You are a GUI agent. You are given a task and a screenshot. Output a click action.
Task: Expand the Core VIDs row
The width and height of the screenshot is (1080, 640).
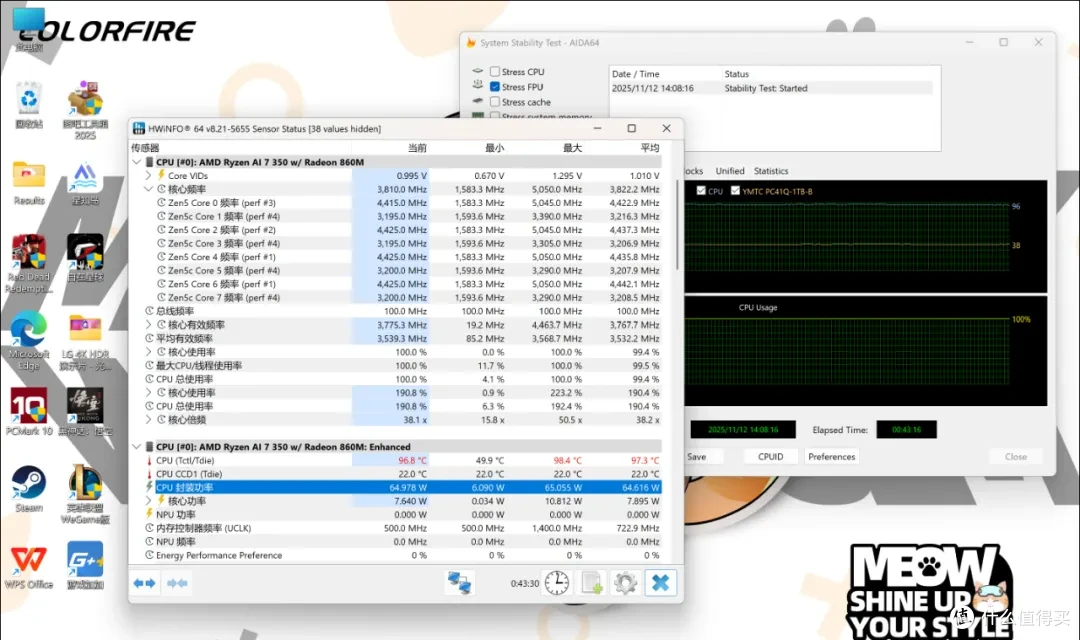[x=148, y=176]
